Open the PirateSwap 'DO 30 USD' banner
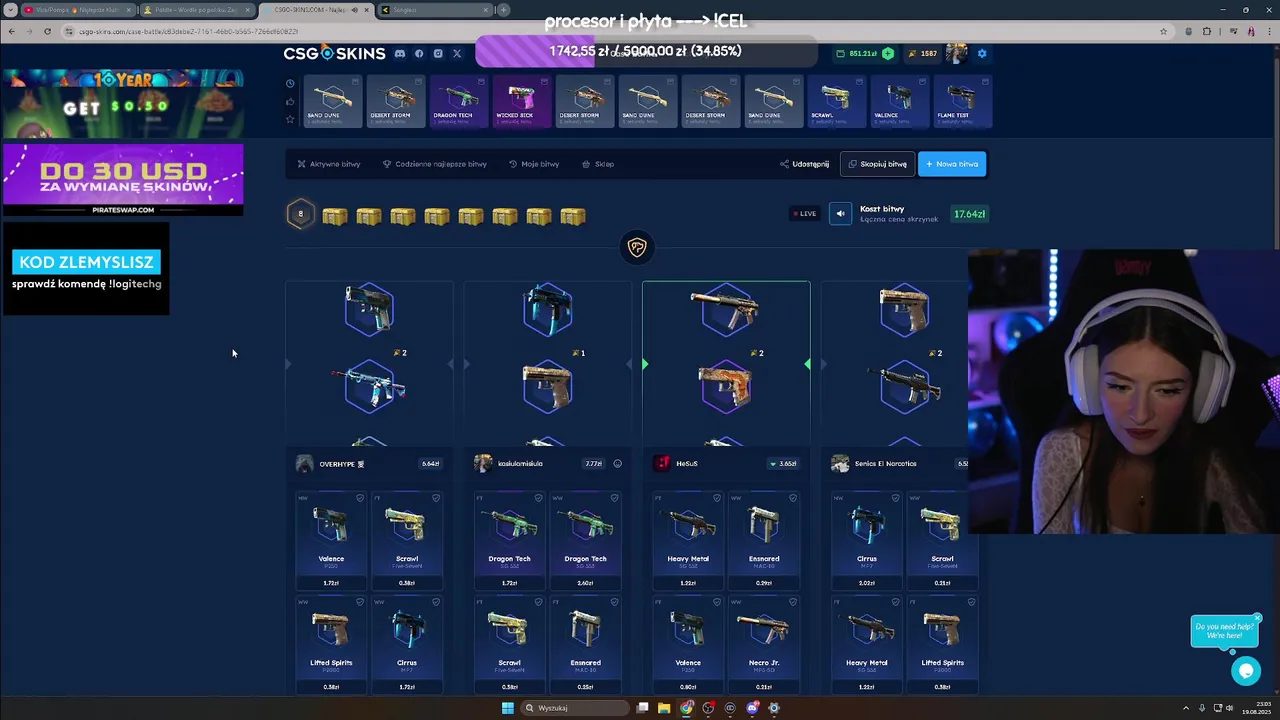Viewport: 1280px width, 720px height. 123,180
